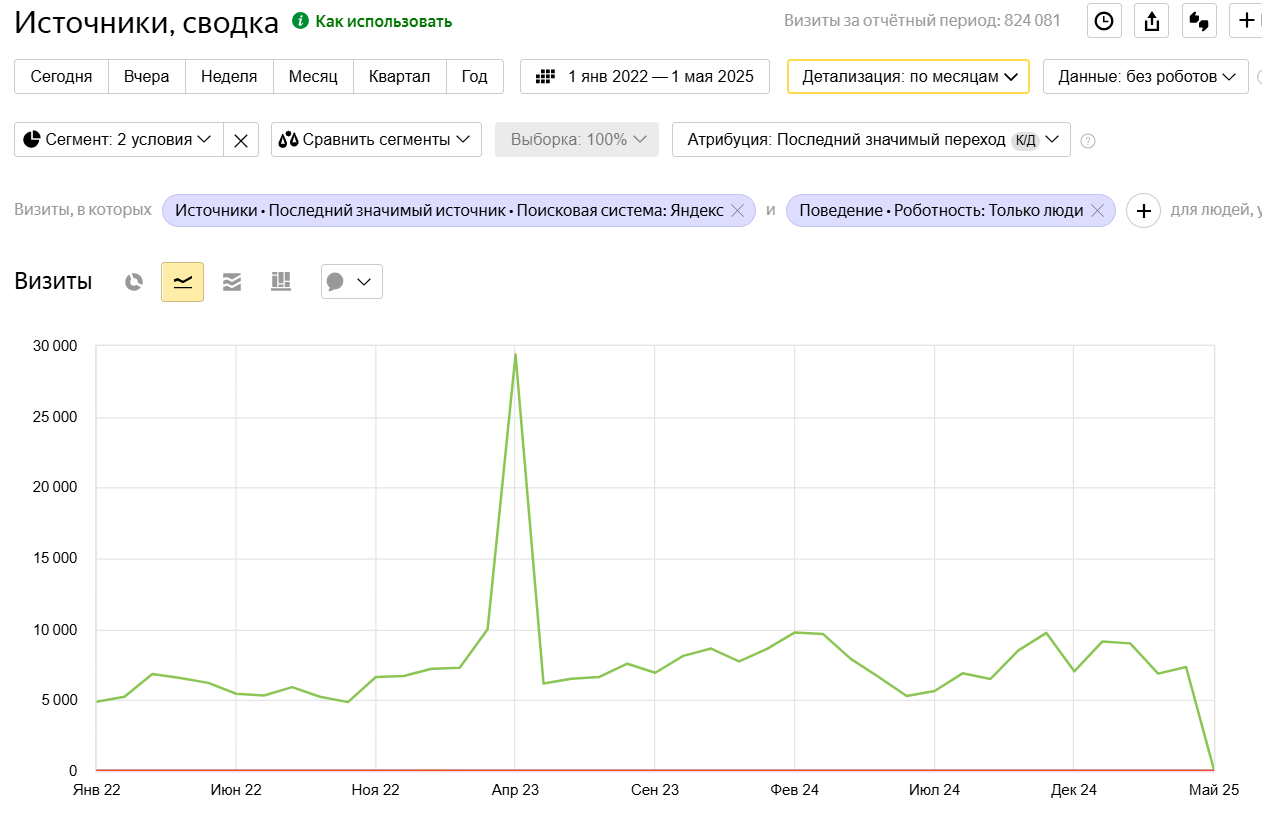Screen dimensions: 1262x821
Task: Select the "Неделя" period tab
Action: [229, 77]
